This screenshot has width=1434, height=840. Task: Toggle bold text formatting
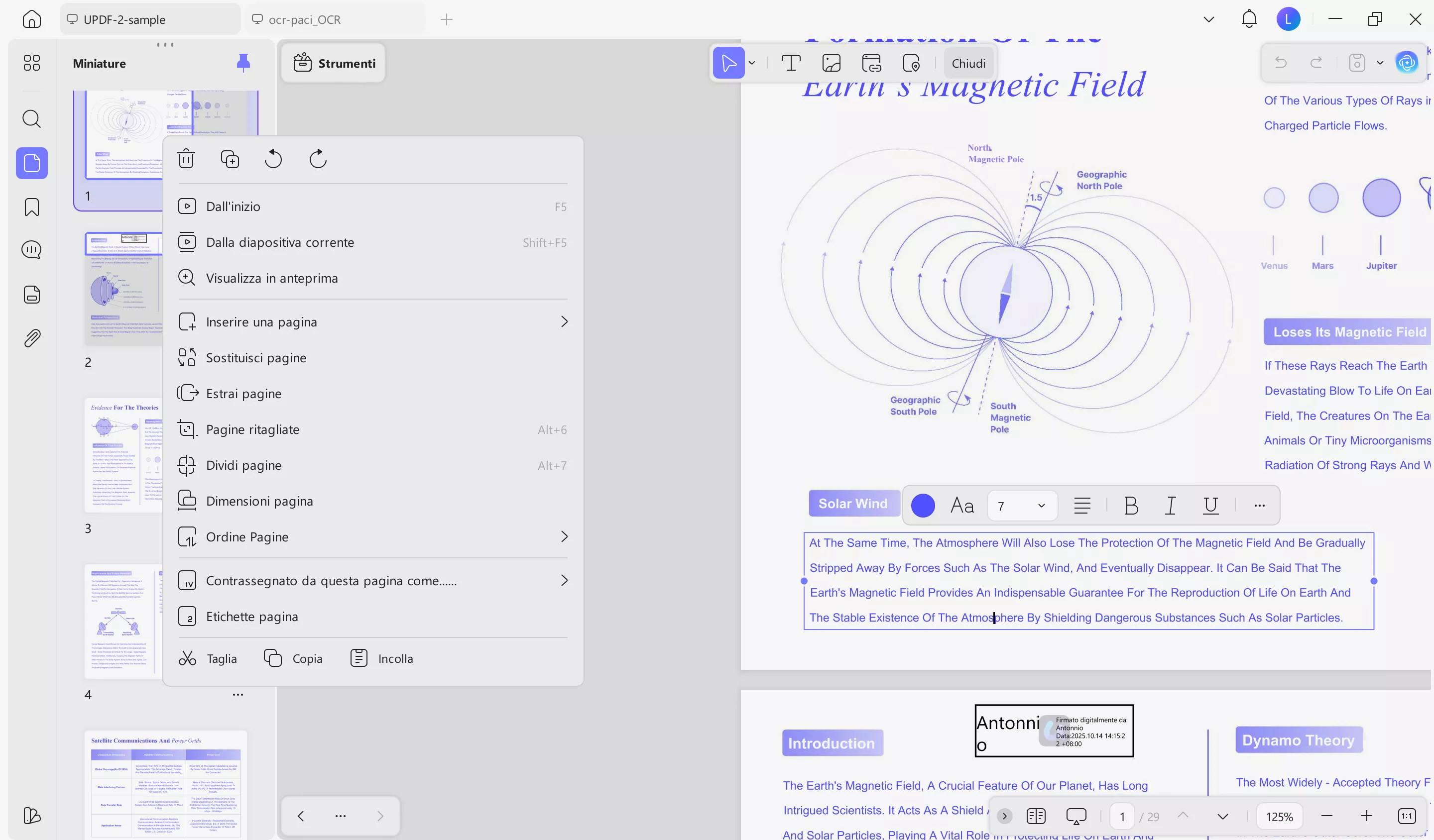[1131, 505]
